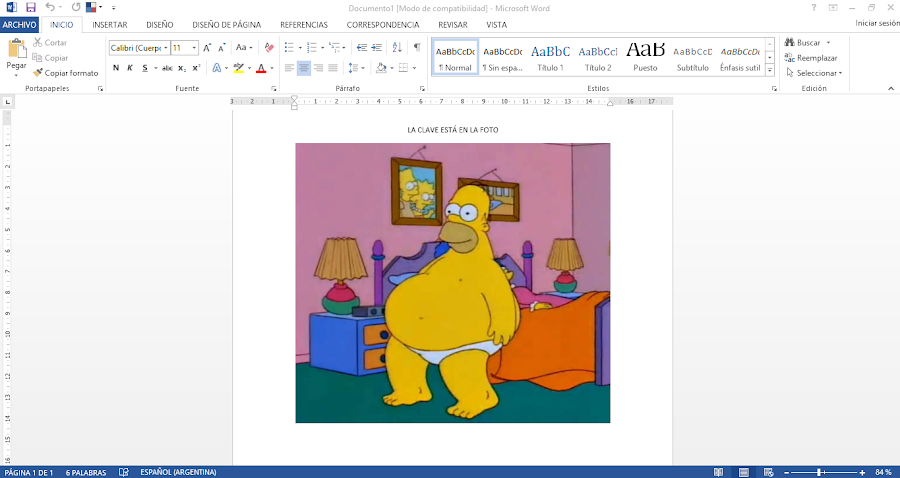The image size is (900, 478).
Task: Open Aa change case dropdown
Action: coord(244,48)
